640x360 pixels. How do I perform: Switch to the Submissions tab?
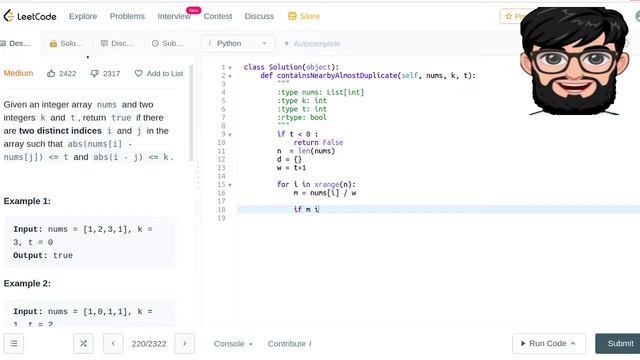coord(167,43)
